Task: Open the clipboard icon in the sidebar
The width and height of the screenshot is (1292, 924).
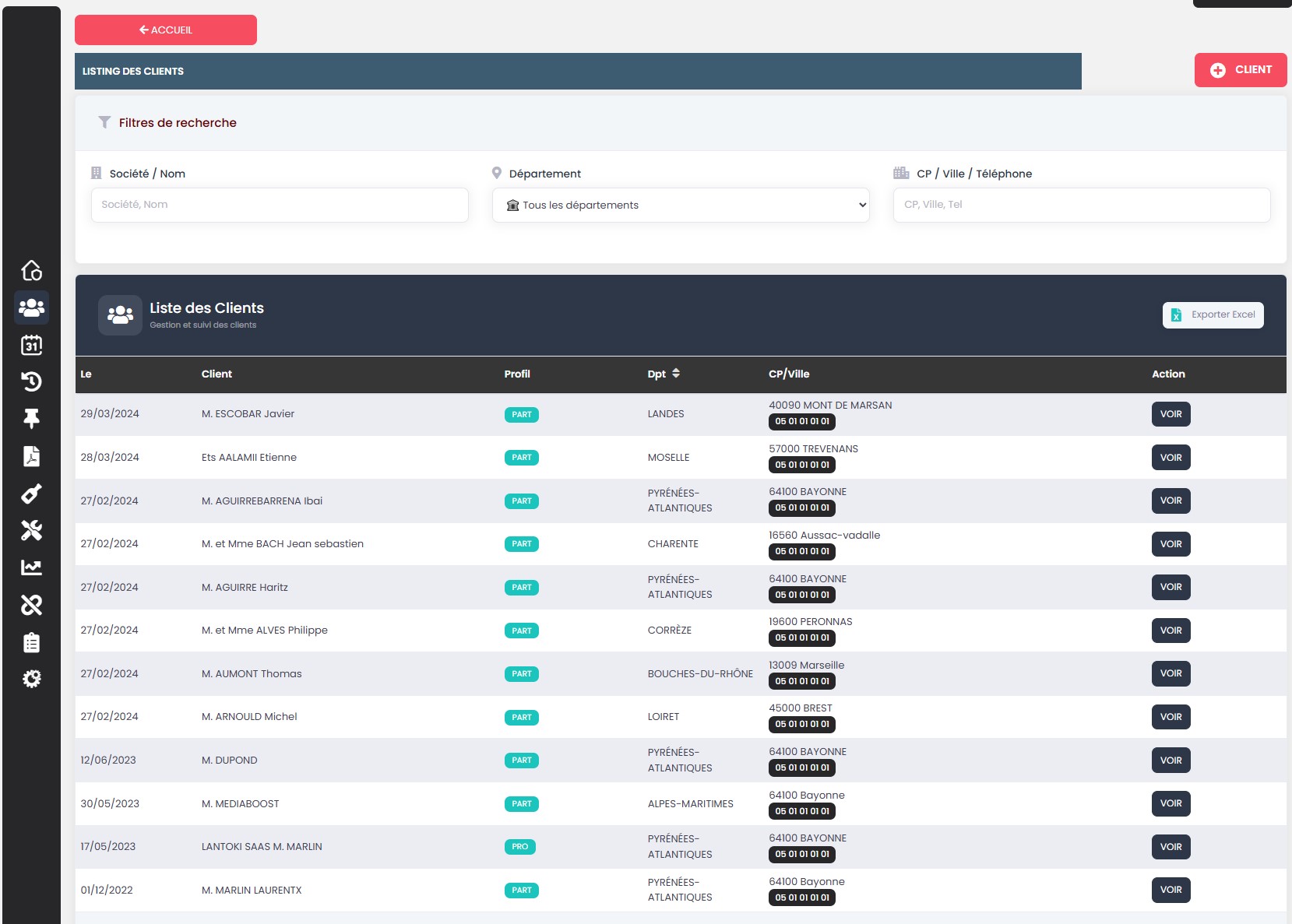Action: pyautogui.click(x=31, y=642)
